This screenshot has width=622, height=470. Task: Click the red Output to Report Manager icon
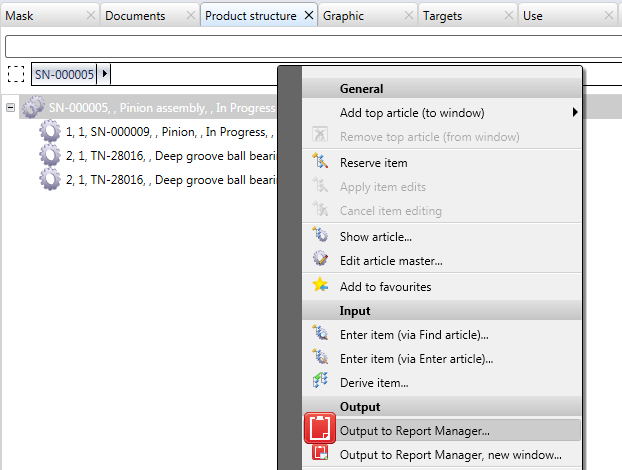coord(320,428)
